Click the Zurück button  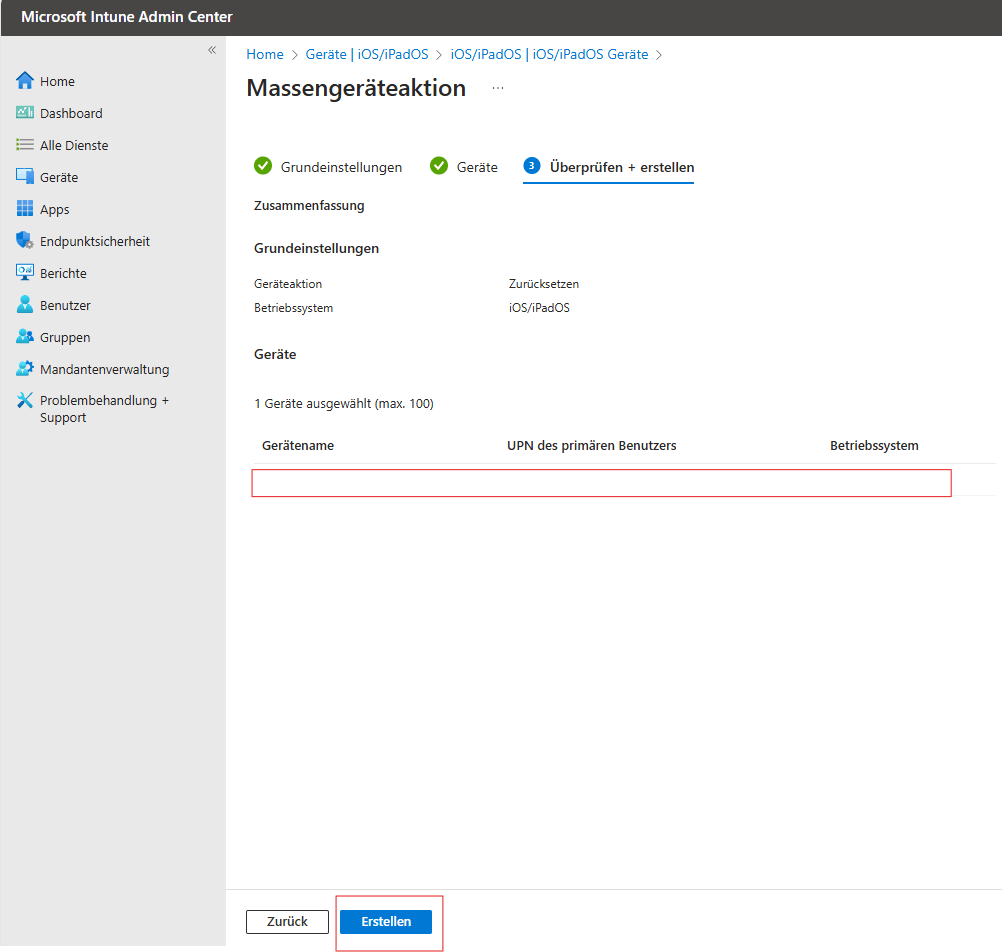[288, 921]
